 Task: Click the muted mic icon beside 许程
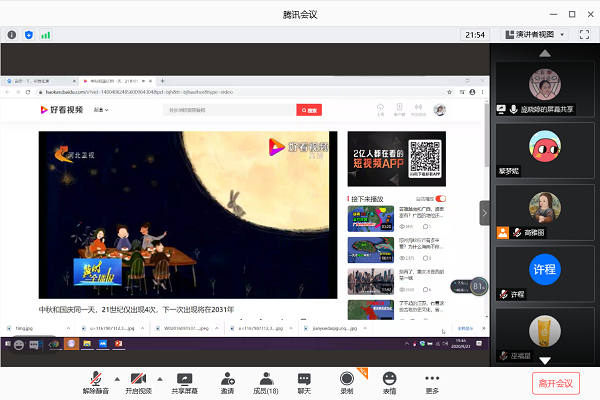click(504, 294)
